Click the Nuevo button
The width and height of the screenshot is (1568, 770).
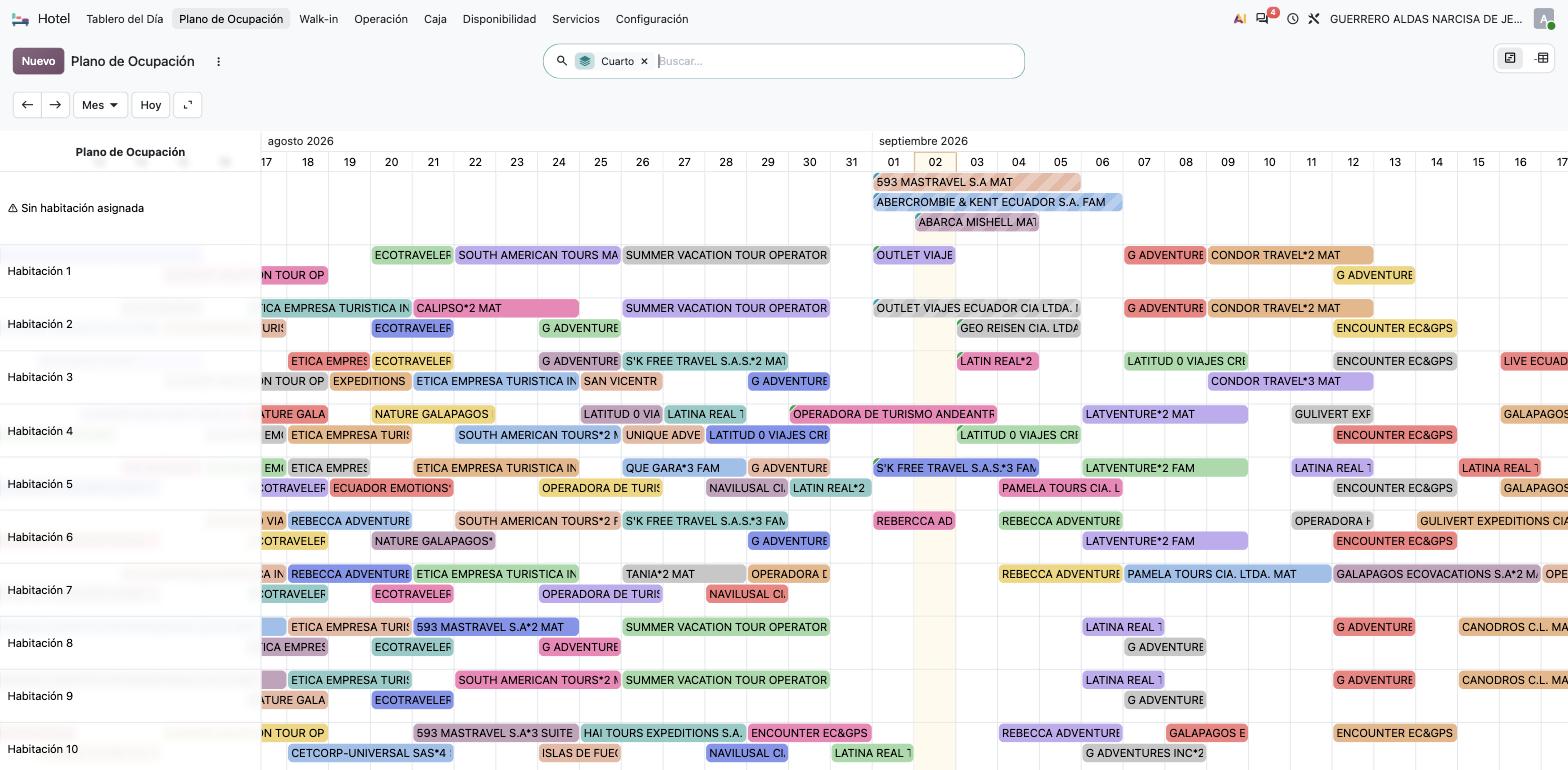tap(38, 61)
